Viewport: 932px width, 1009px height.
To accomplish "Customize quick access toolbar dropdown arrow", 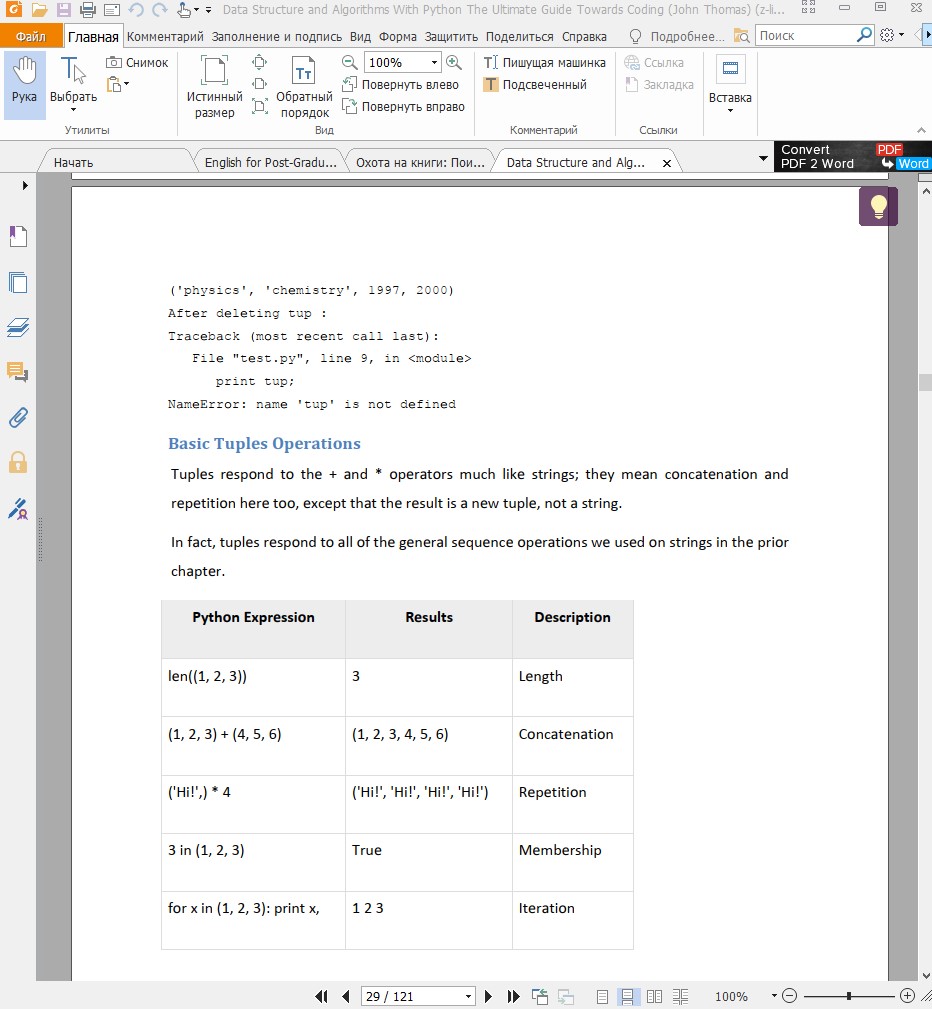I will pyautogui.click(x=208, y=10).
